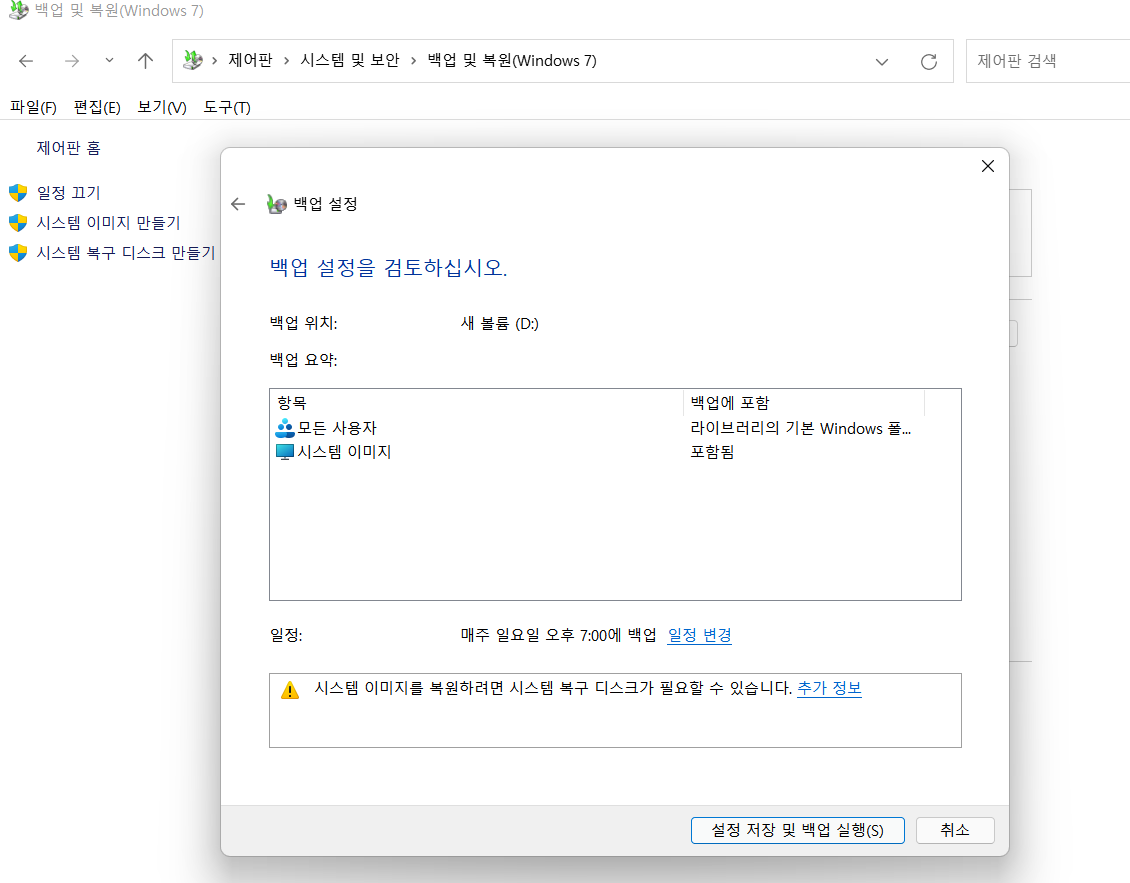Screen dimensions: 1130x883
Task: Click the 일정 변경 link
Action: 699,635
